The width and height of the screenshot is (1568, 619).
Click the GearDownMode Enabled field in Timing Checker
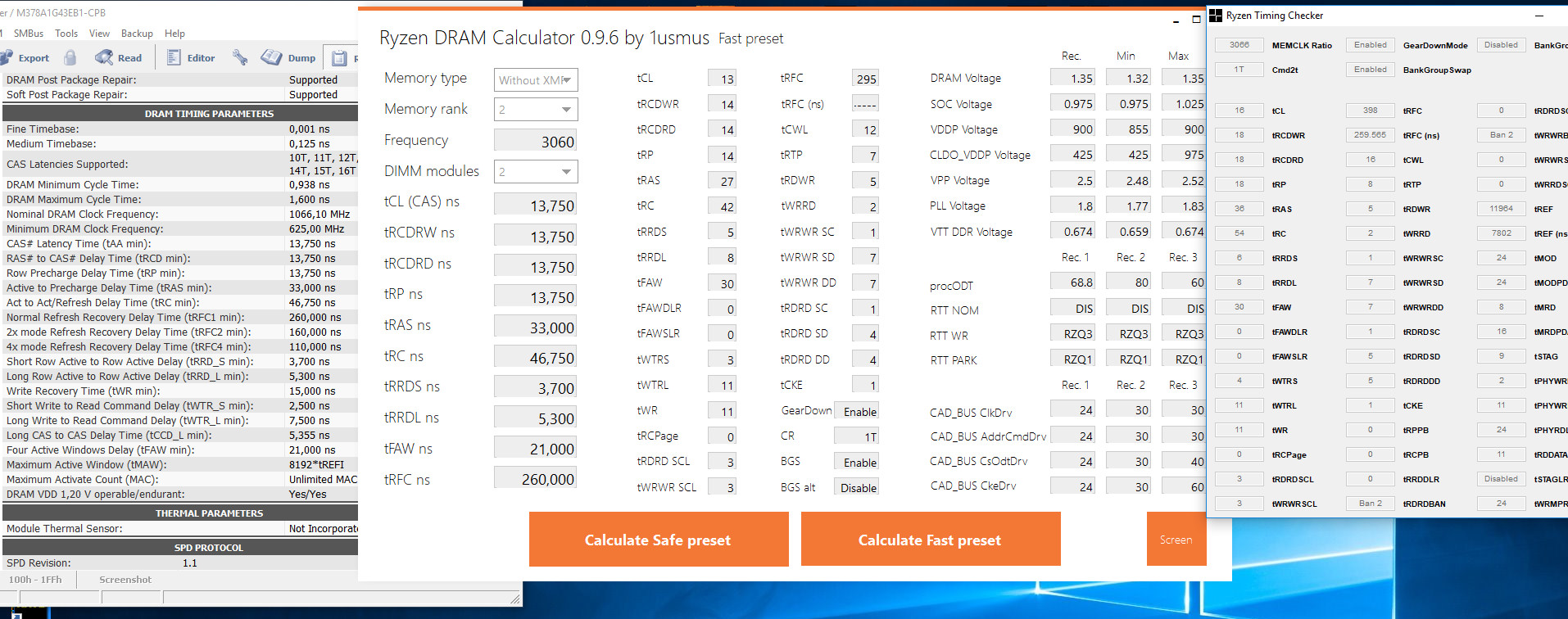pos(1371,45)
